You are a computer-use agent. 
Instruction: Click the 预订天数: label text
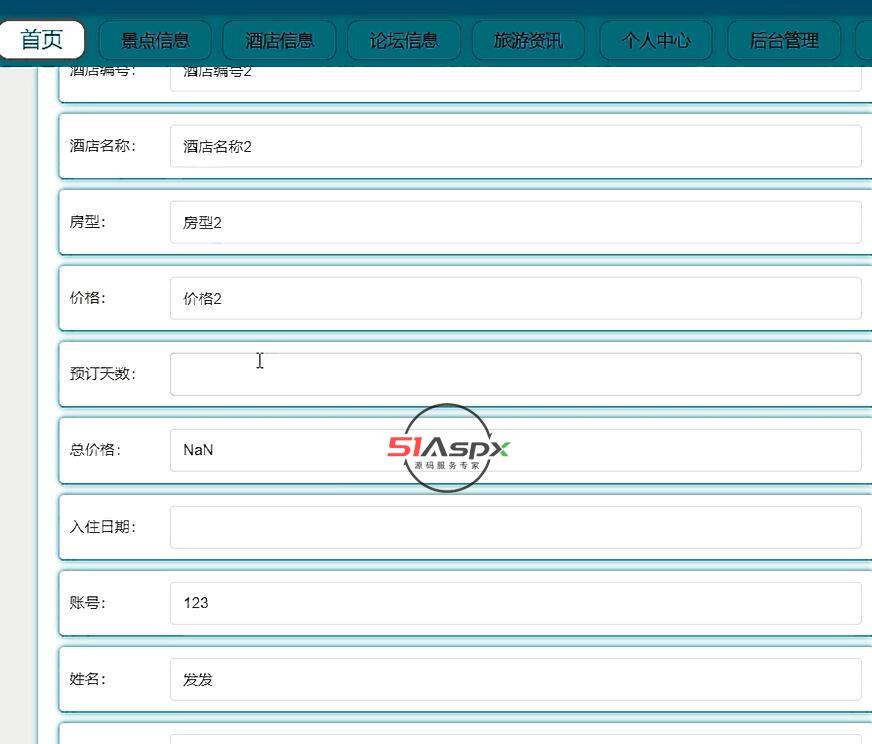tap(103, 374)
